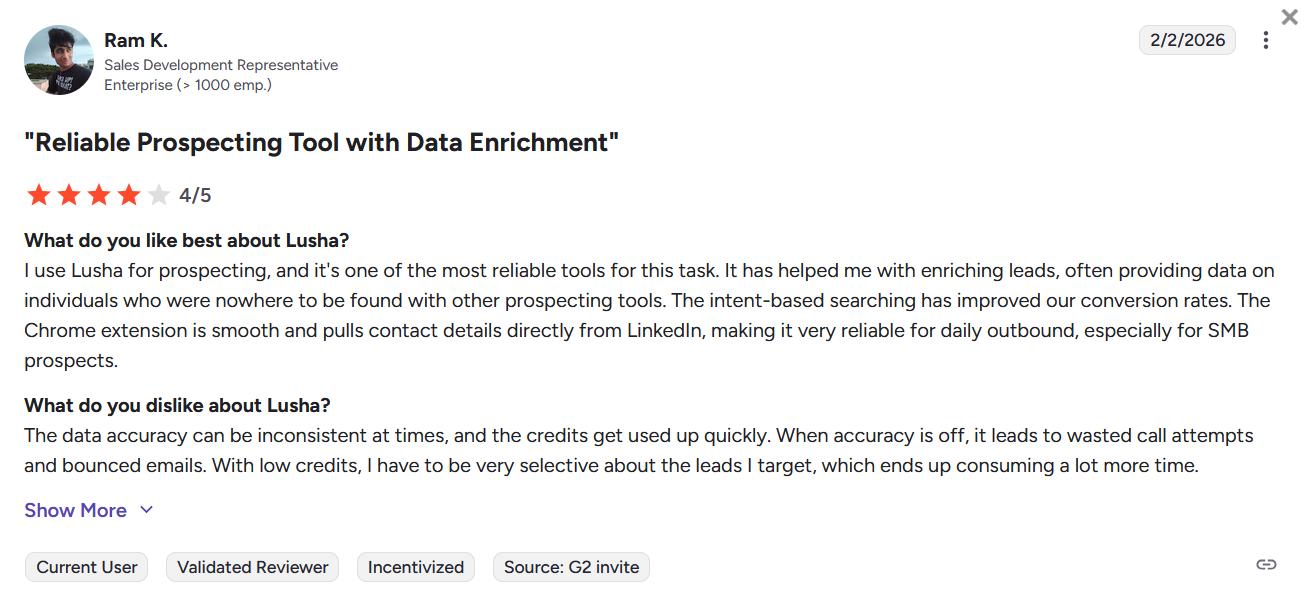Image resolution: width=1307 pixels, height=603 pixels.
Task: Select the Validated Reviewer tag
Action: pyautogui.click(x=253, y=567)
